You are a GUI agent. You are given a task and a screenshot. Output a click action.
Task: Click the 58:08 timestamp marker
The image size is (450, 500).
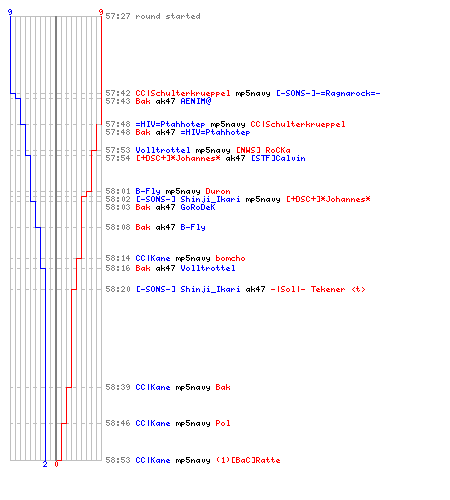coord(118,227)
